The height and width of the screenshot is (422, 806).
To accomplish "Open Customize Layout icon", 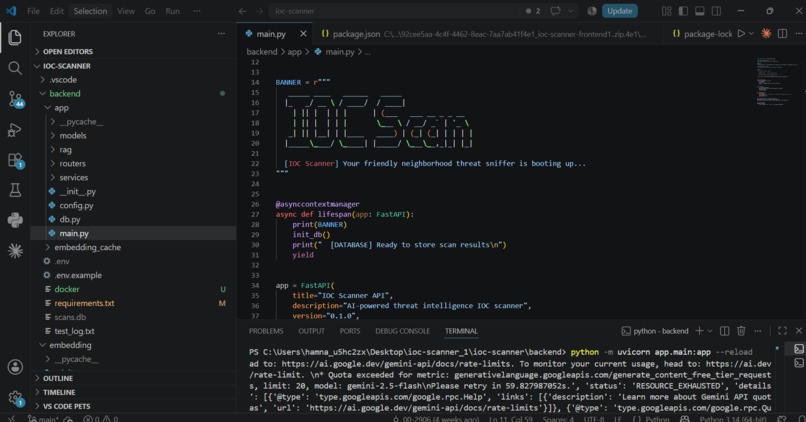I will coord(667,11).
